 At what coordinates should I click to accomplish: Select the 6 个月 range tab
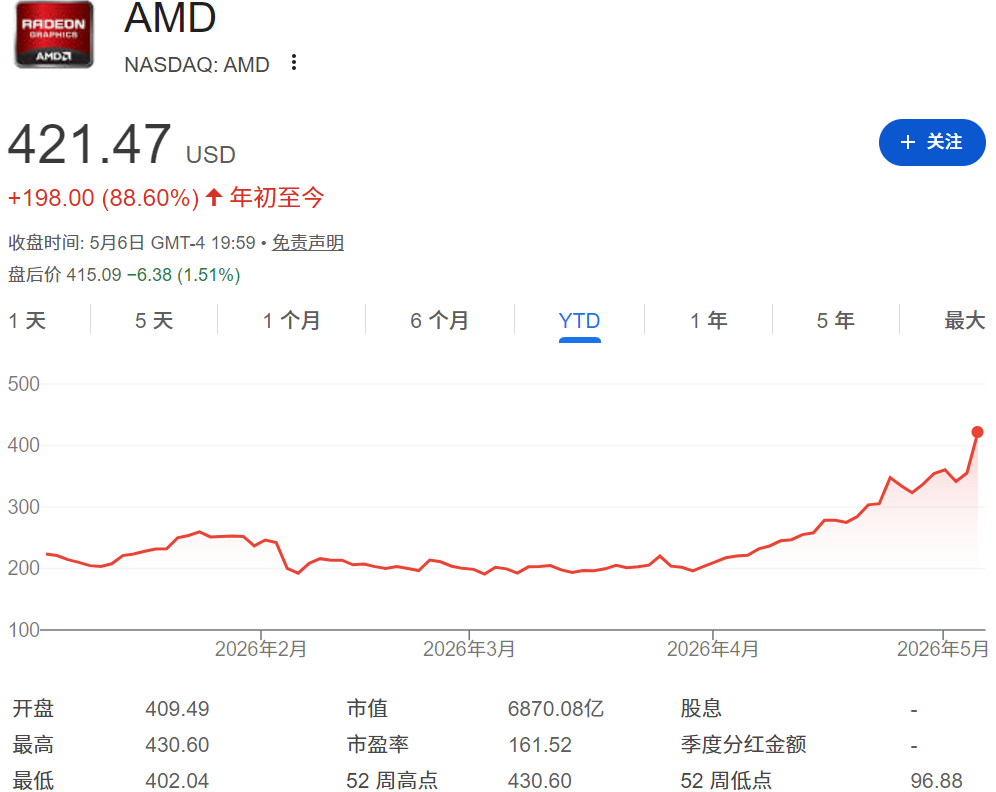point(440,321)
